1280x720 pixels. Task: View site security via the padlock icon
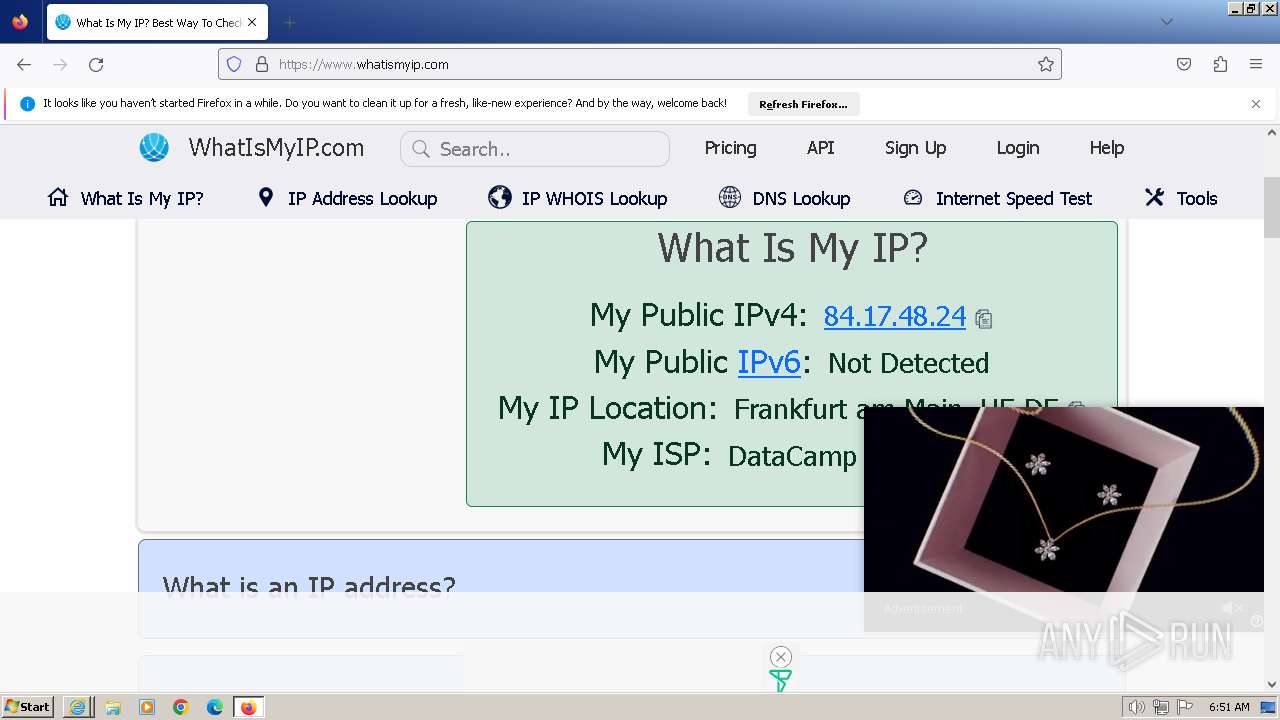click(262, 64)
